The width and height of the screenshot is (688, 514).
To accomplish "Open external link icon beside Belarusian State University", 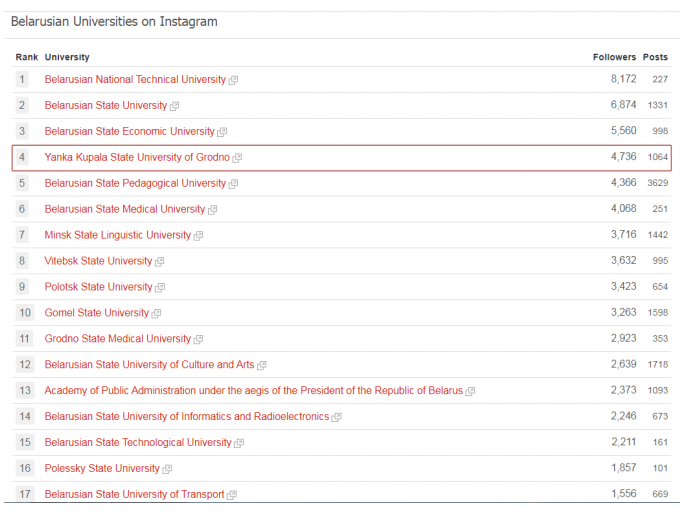I will point(174,106).
